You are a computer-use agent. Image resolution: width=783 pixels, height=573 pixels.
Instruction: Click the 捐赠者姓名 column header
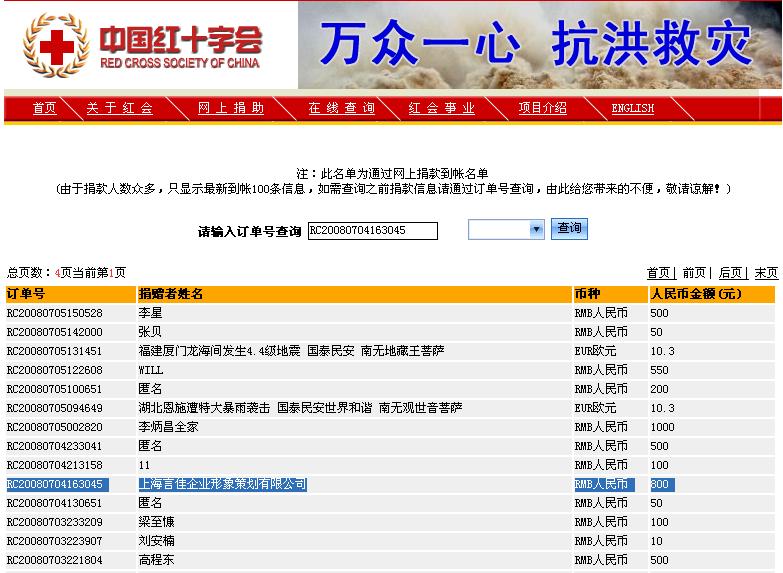point(171,294)
